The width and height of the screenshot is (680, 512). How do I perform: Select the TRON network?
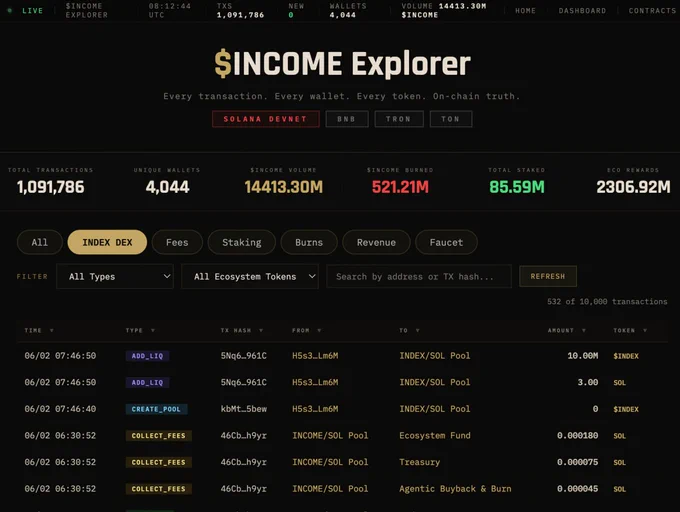point(399,119)
